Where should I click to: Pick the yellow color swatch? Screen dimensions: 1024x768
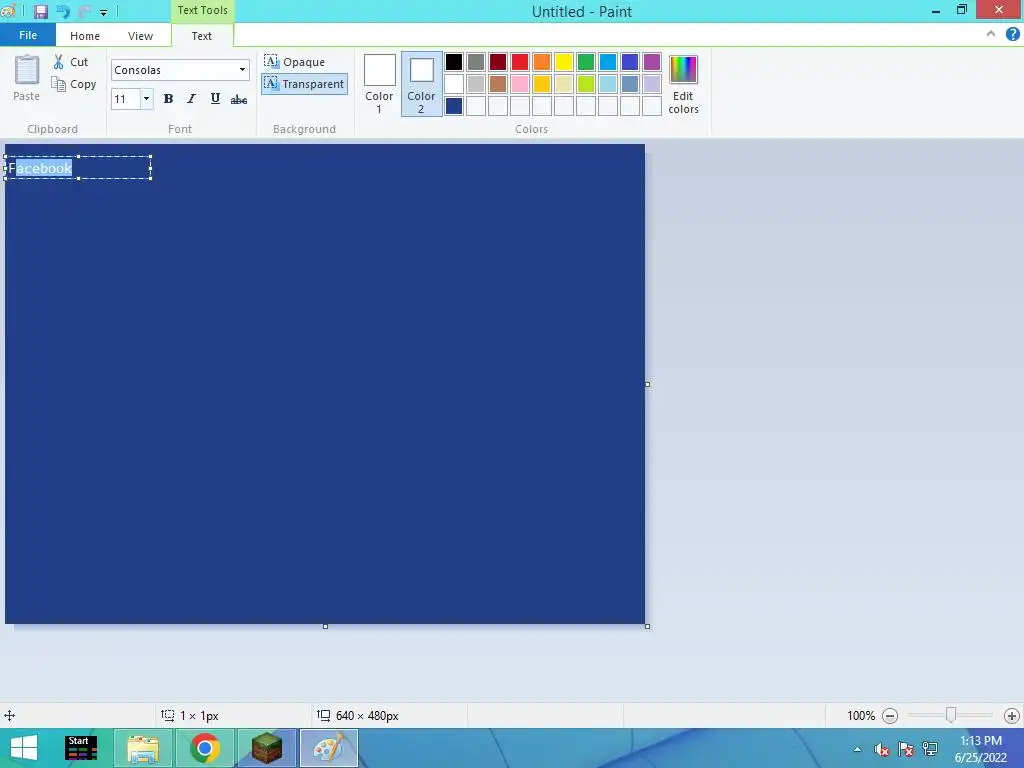coord(564,62)
